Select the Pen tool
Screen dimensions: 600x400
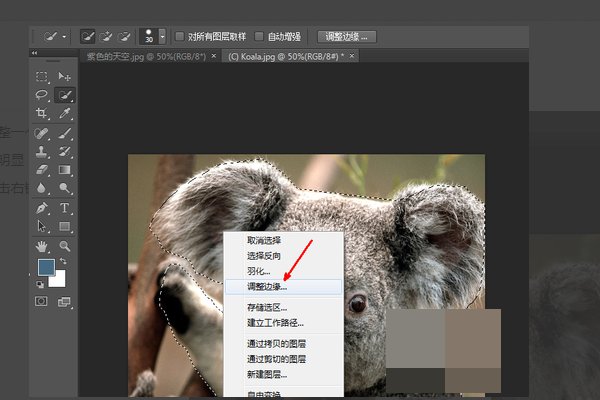click(x=41, y=208)
